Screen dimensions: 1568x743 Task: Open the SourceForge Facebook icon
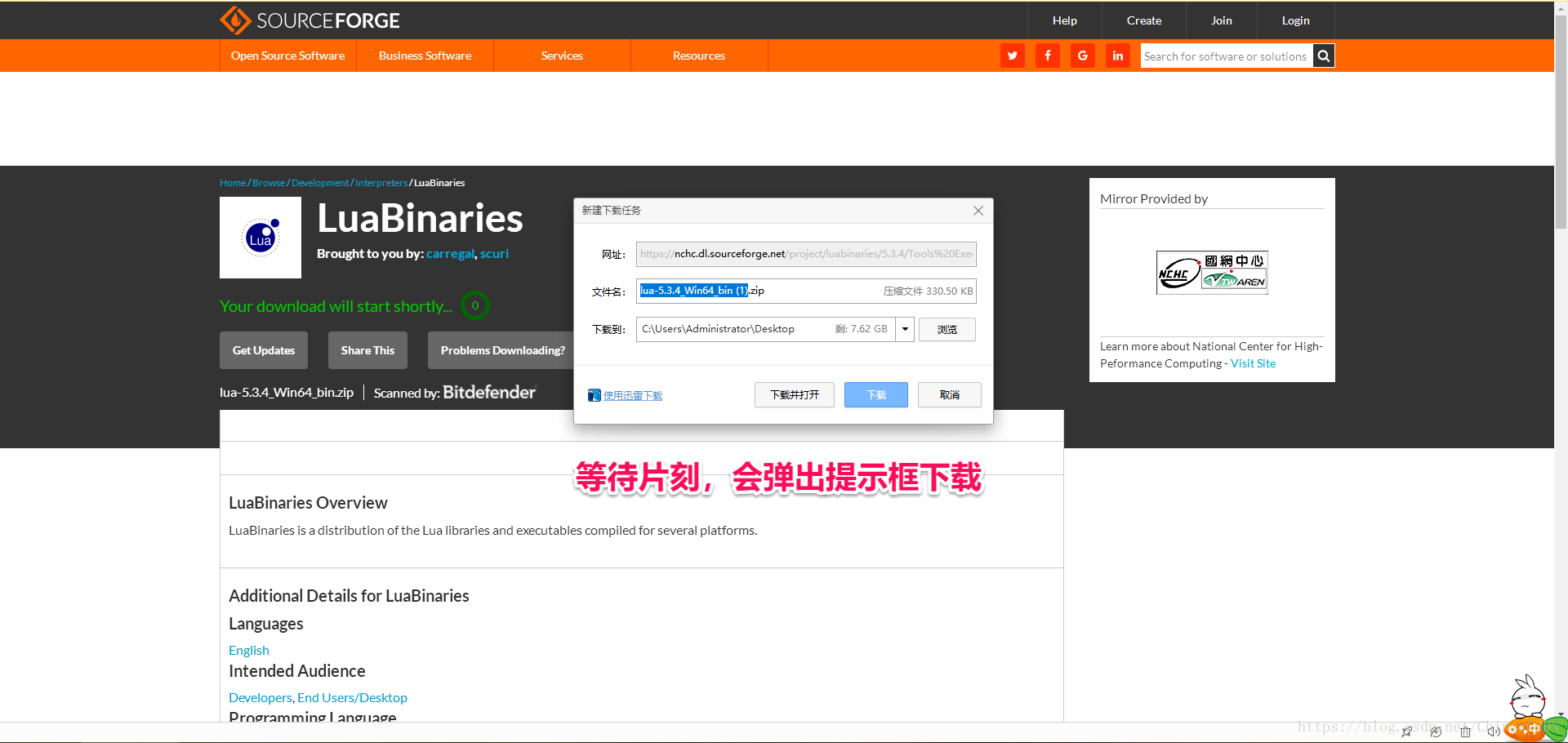coord(1048,56)
